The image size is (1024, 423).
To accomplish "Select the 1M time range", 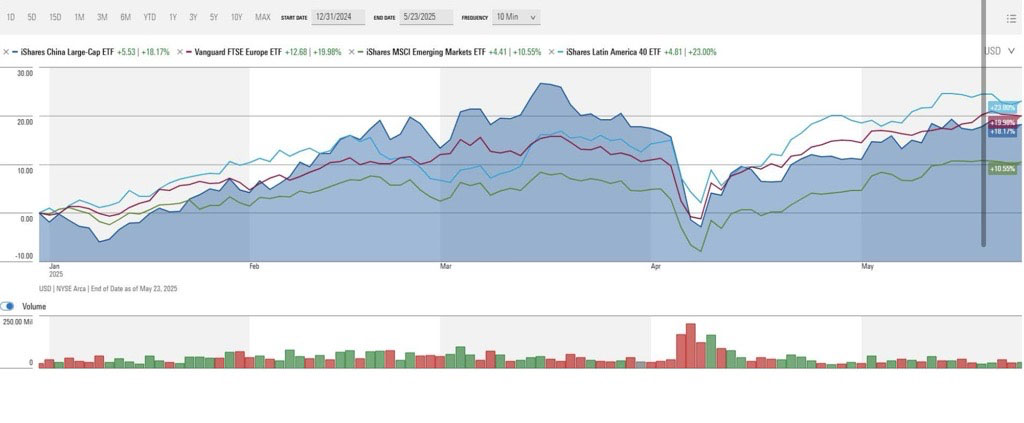I will click(79, 18).
